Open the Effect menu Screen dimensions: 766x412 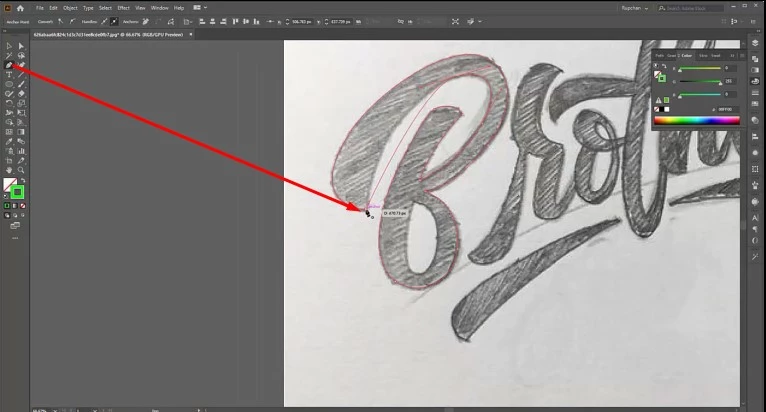pos(124,8)
